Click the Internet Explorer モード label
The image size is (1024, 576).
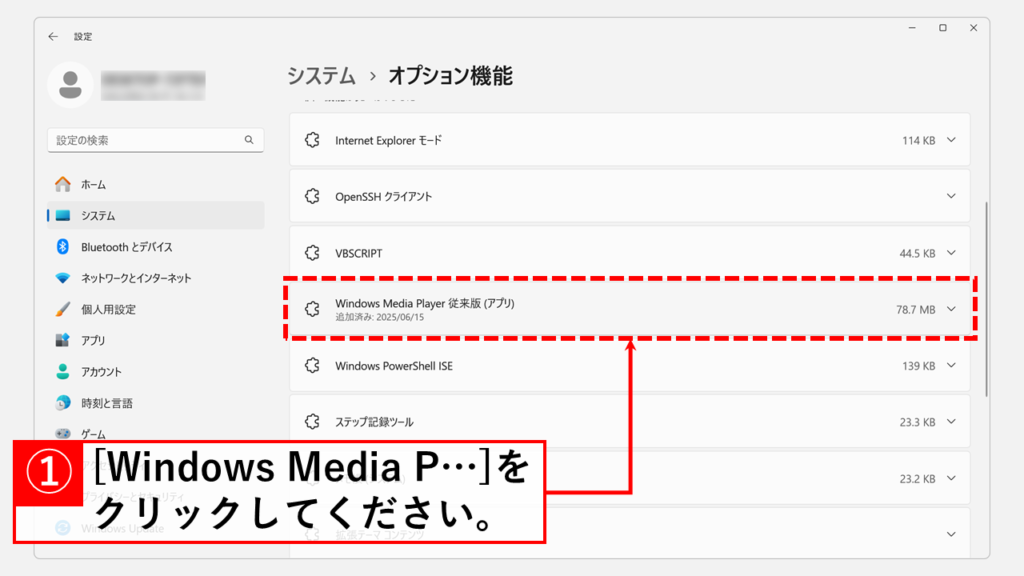pos(388,140)
